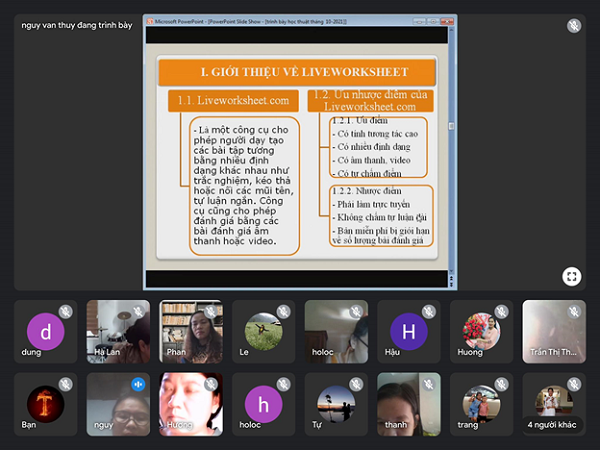The width and height of the screenshot is (600, 450).
Task: Select the flaming T avatar labeled Bạn
Action: point(46,404)
